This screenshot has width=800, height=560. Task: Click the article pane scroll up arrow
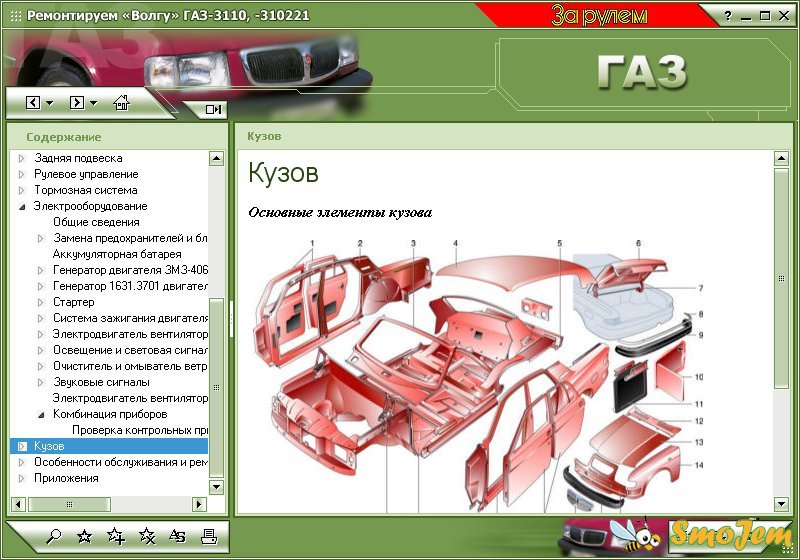click(x=781, y=158)
